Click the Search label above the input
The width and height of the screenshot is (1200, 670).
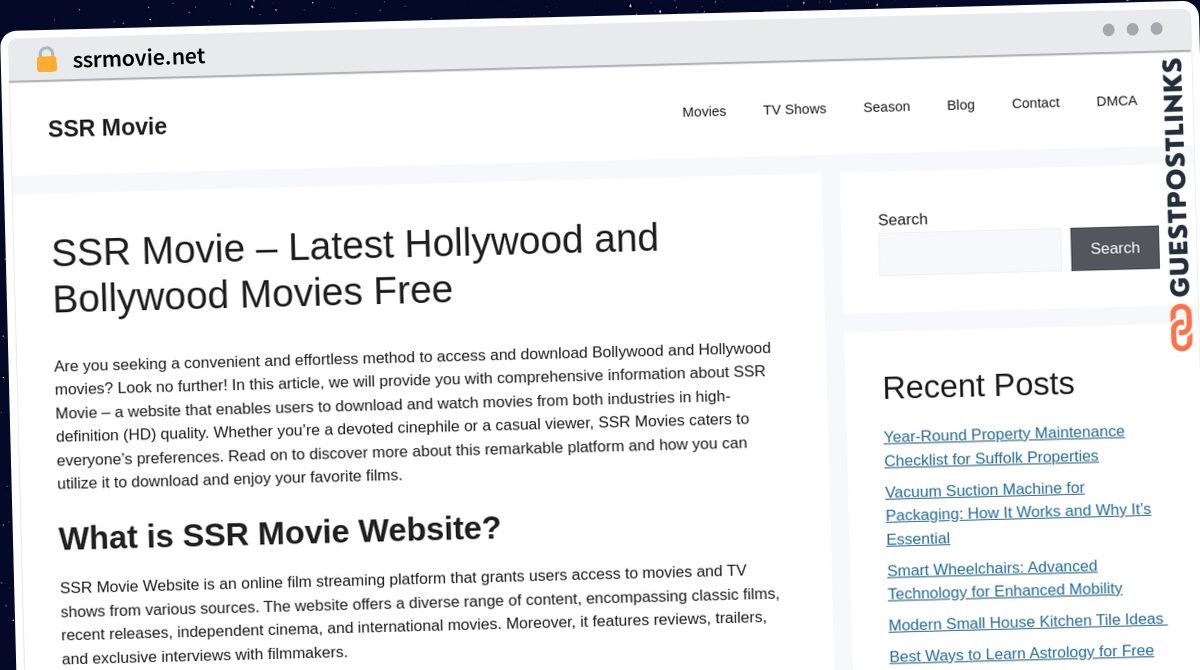coord(902,219)
